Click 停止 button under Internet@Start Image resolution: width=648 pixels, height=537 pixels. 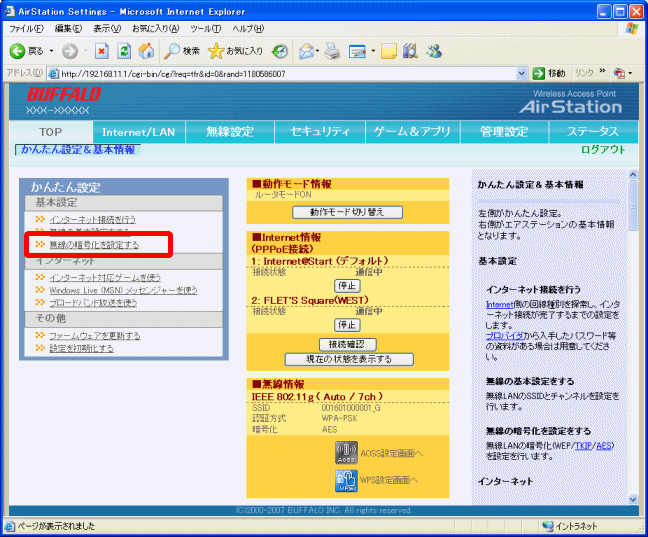tap(347, 286)
